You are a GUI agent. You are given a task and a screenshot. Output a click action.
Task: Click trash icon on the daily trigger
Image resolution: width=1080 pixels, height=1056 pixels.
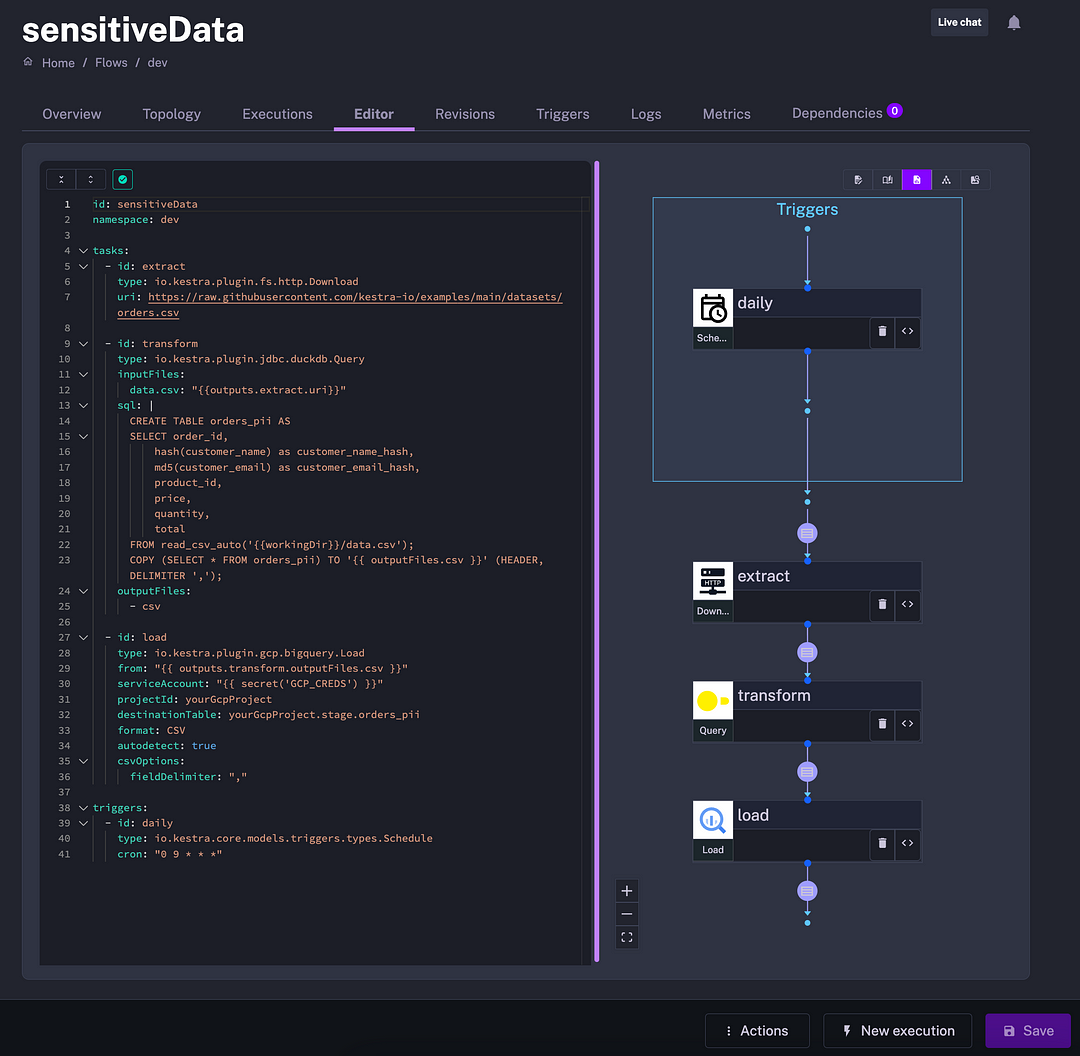(x=882, y=331)
